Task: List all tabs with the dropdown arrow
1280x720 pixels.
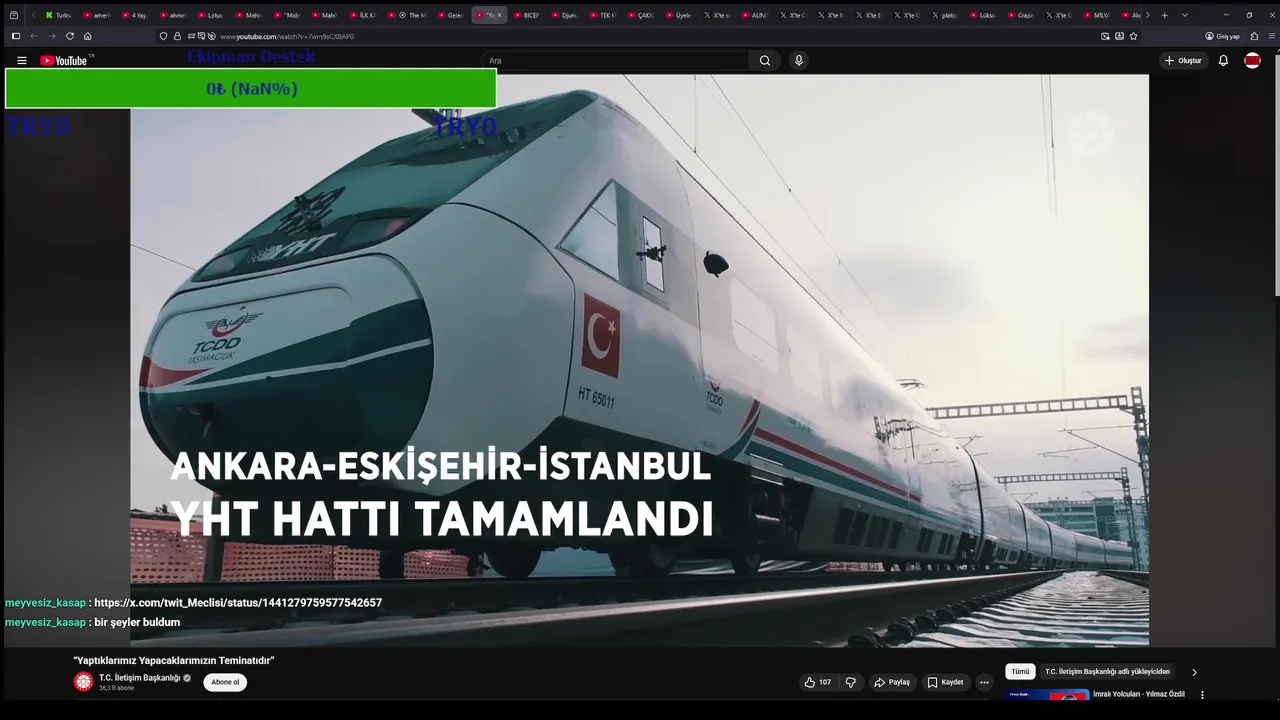Action: pos(1185,15)
